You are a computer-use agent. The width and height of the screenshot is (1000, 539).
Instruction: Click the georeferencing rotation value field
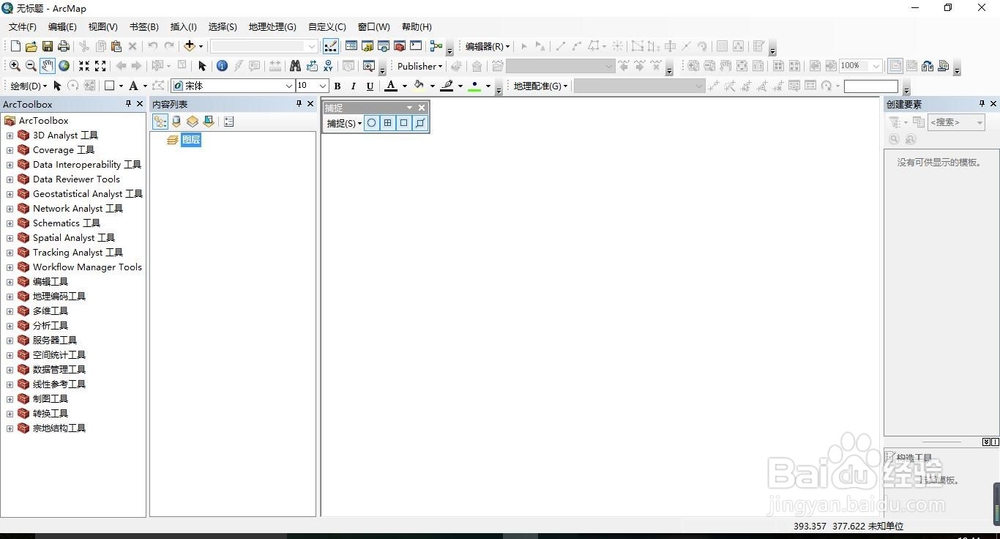(871, 85)
